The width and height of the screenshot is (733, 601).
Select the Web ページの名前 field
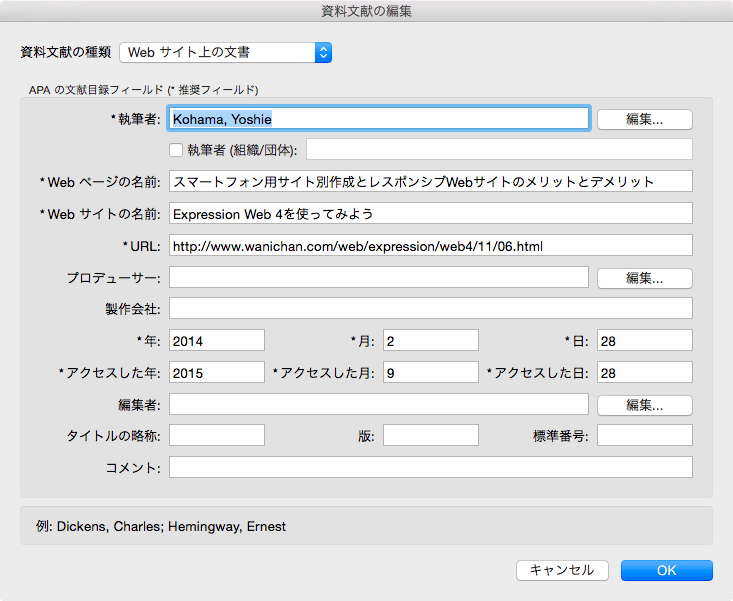click(x=431, y=182)
